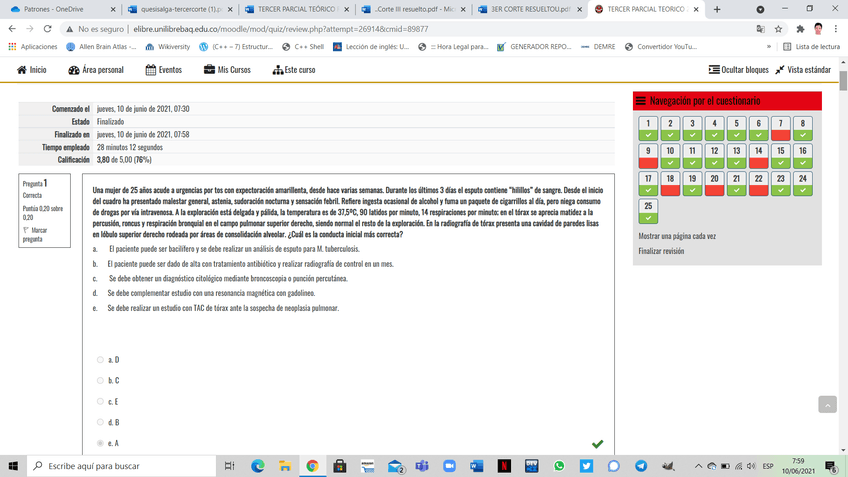Open Este curso menu
This screenshot has width=848, height=477.
(x=294, y=70)
